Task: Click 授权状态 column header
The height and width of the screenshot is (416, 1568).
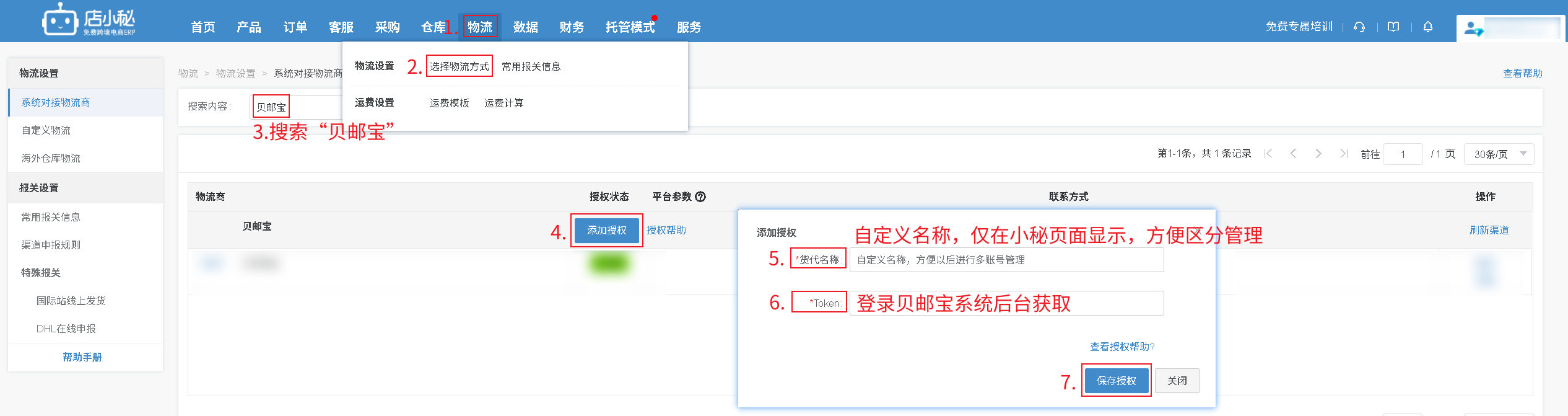Action: click(x=609, y=197)
